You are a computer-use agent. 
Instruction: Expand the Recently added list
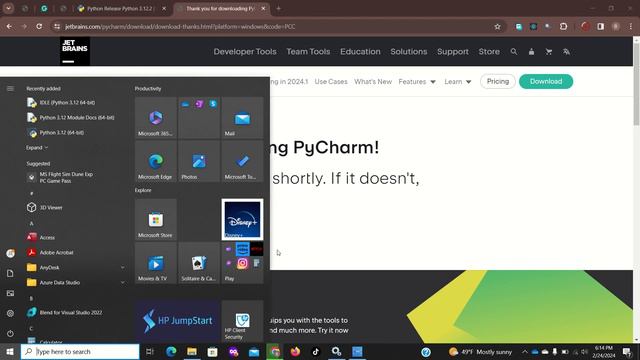pyautogui.click(x=37, y=148)
